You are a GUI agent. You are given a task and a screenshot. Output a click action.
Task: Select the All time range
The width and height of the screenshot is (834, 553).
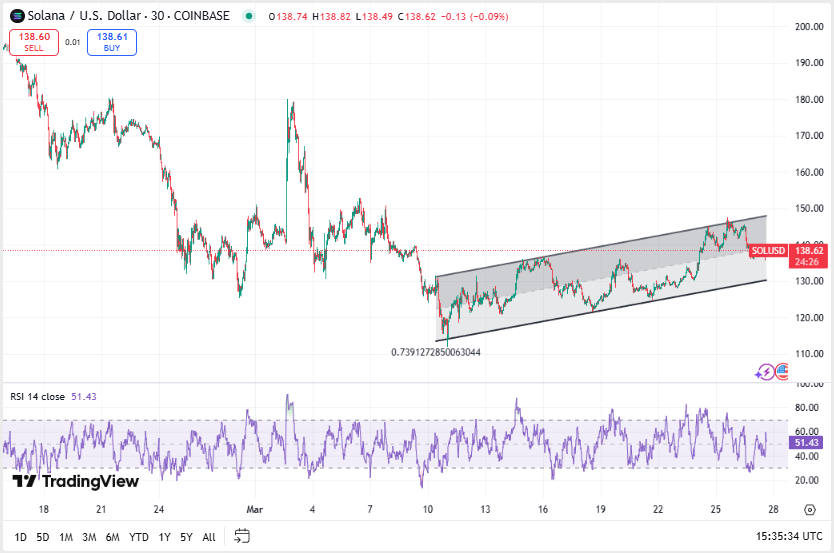click(x=209, y=537)
